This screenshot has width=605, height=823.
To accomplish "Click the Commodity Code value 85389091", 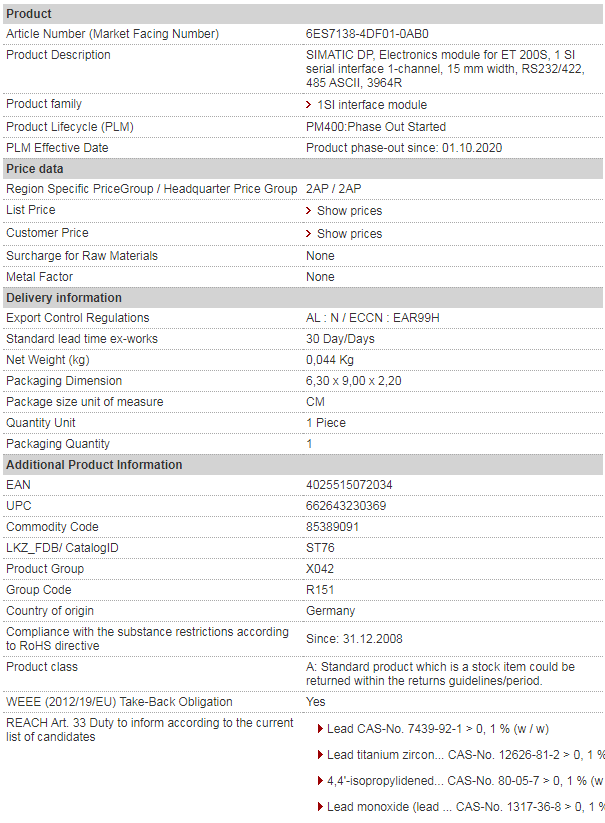I will 332,527.
